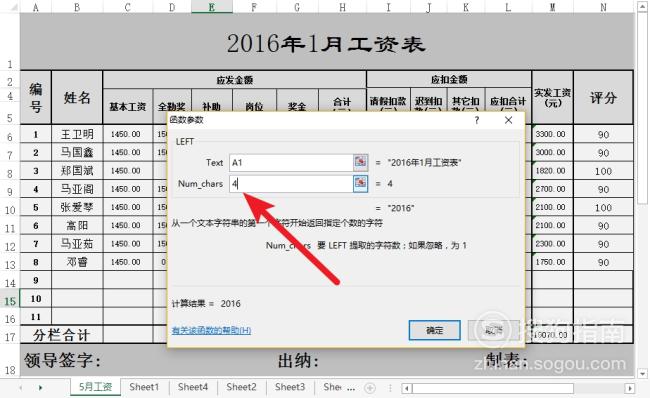The height and width of the screenshot is (398, 650).
Task: Click the sheet tab overflow ellipsis
Action: [351, 389]
